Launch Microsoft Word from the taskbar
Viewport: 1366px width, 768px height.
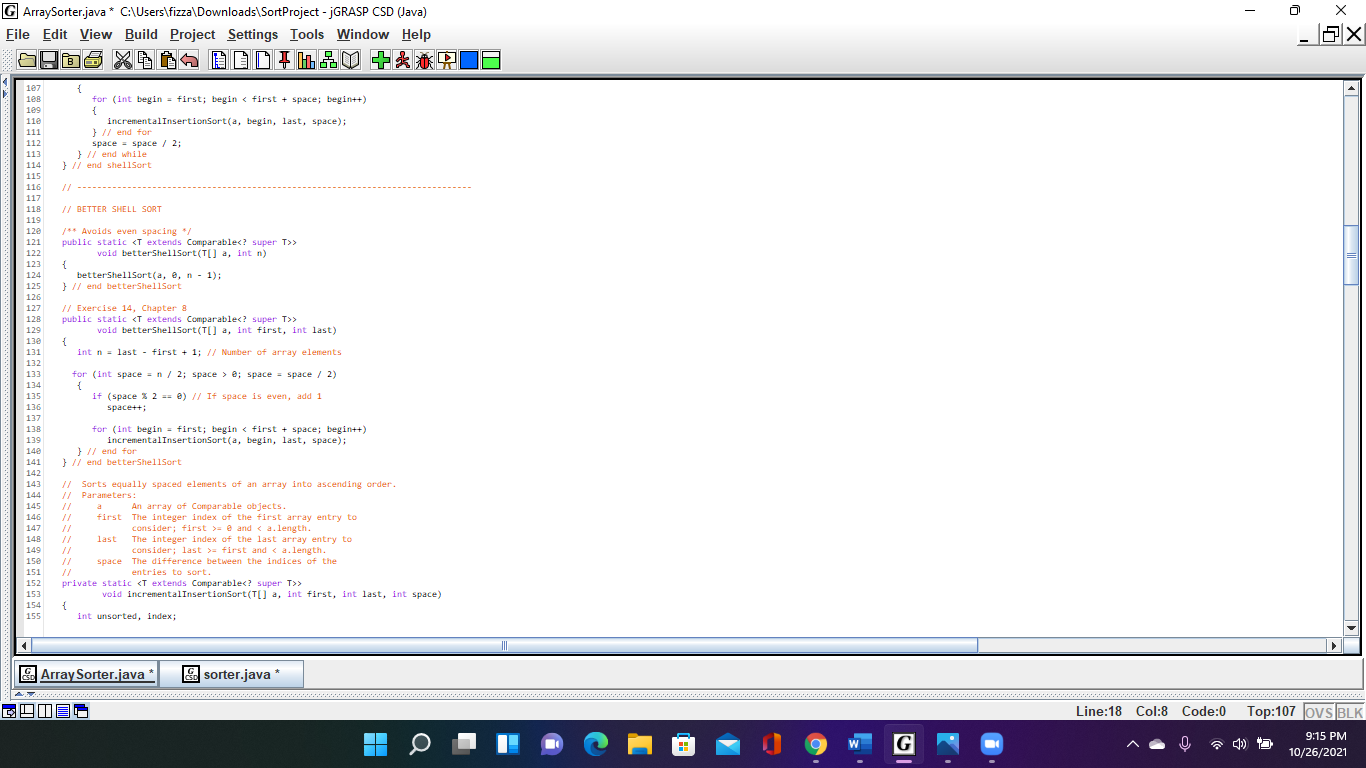[x=858, y=744]
